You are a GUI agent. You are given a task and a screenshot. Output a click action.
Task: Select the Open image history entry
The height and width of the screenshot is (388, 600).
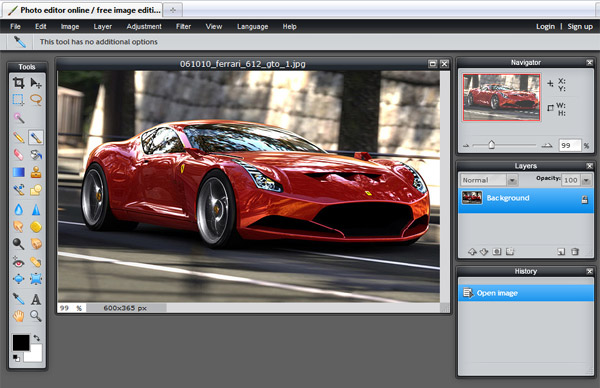(526, 293)
